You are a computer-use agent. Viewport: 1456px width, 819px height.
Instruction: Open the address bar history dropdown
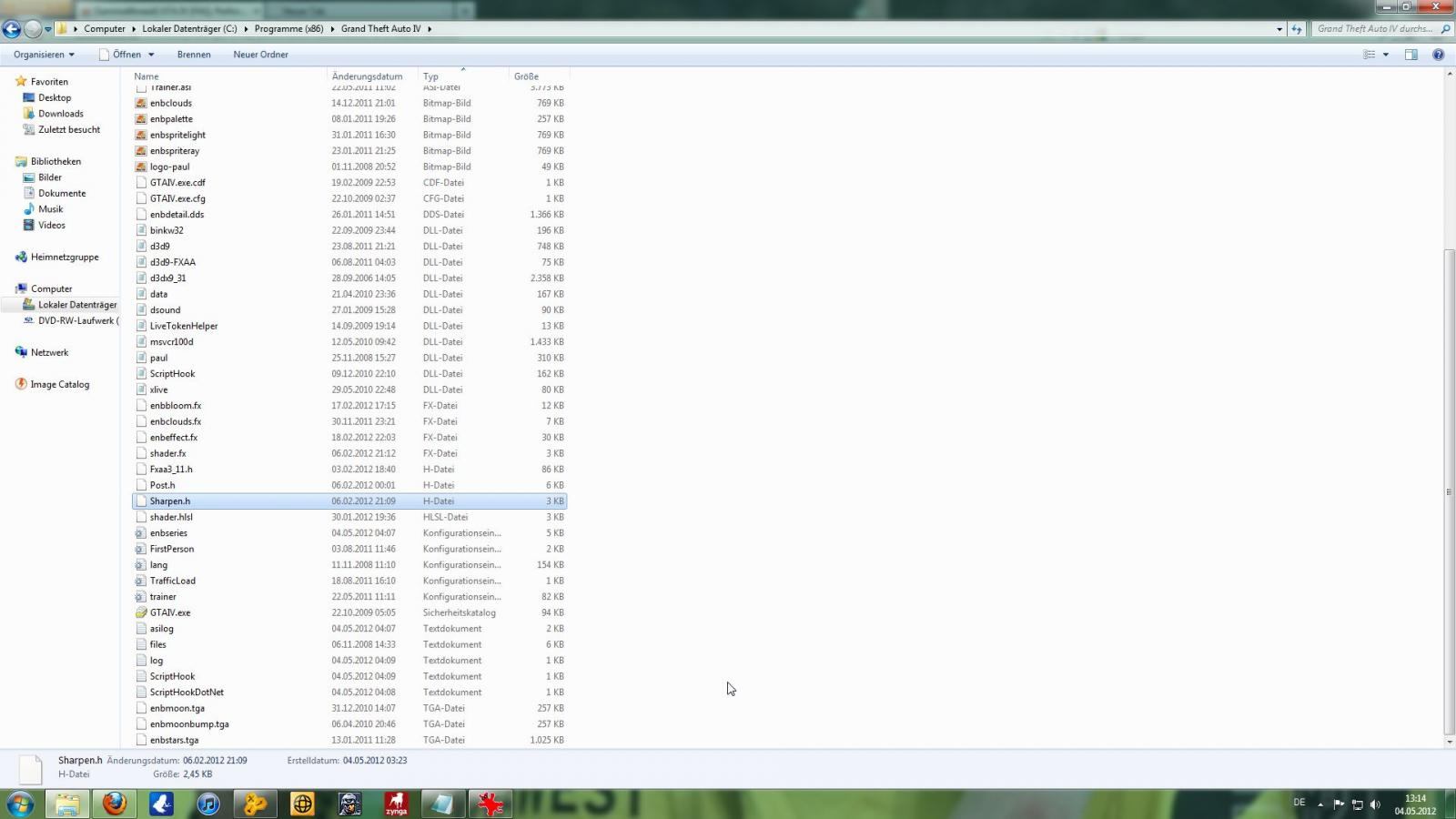tap(1279, 29)
